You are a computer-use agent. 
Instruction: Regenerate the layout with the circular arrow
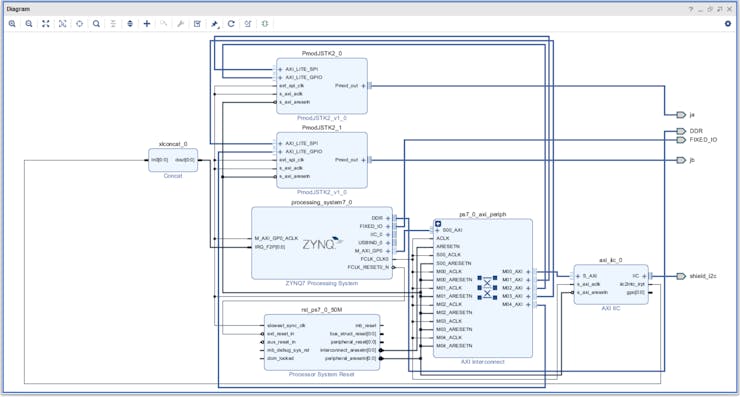pos(231,24)
